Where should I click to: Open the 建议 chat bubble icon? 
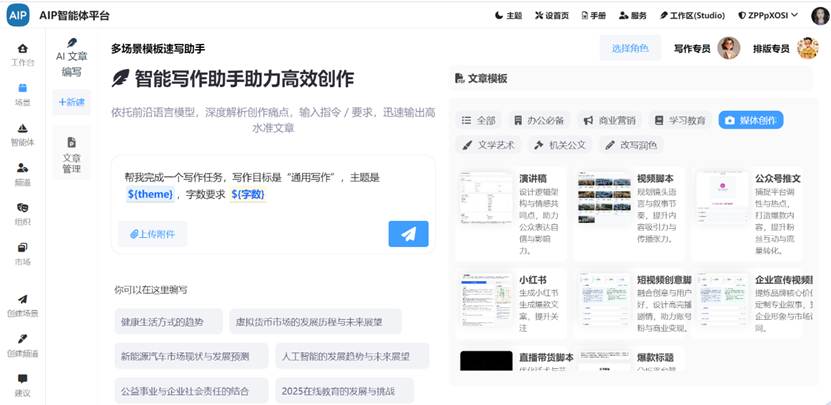pos(22,379)
